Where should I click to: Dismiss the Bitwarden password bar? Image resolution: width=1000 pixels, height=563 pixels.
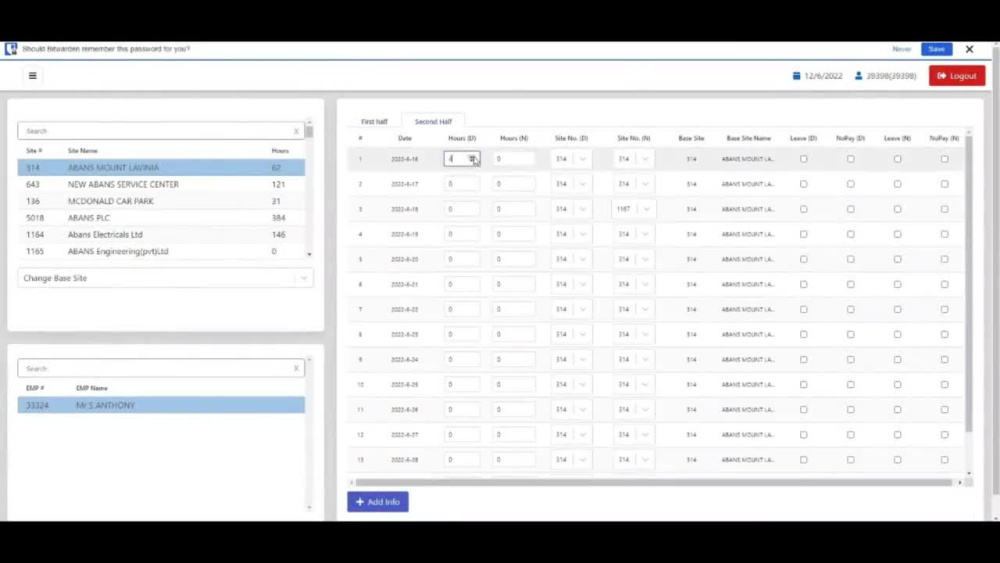click(969, 48)
